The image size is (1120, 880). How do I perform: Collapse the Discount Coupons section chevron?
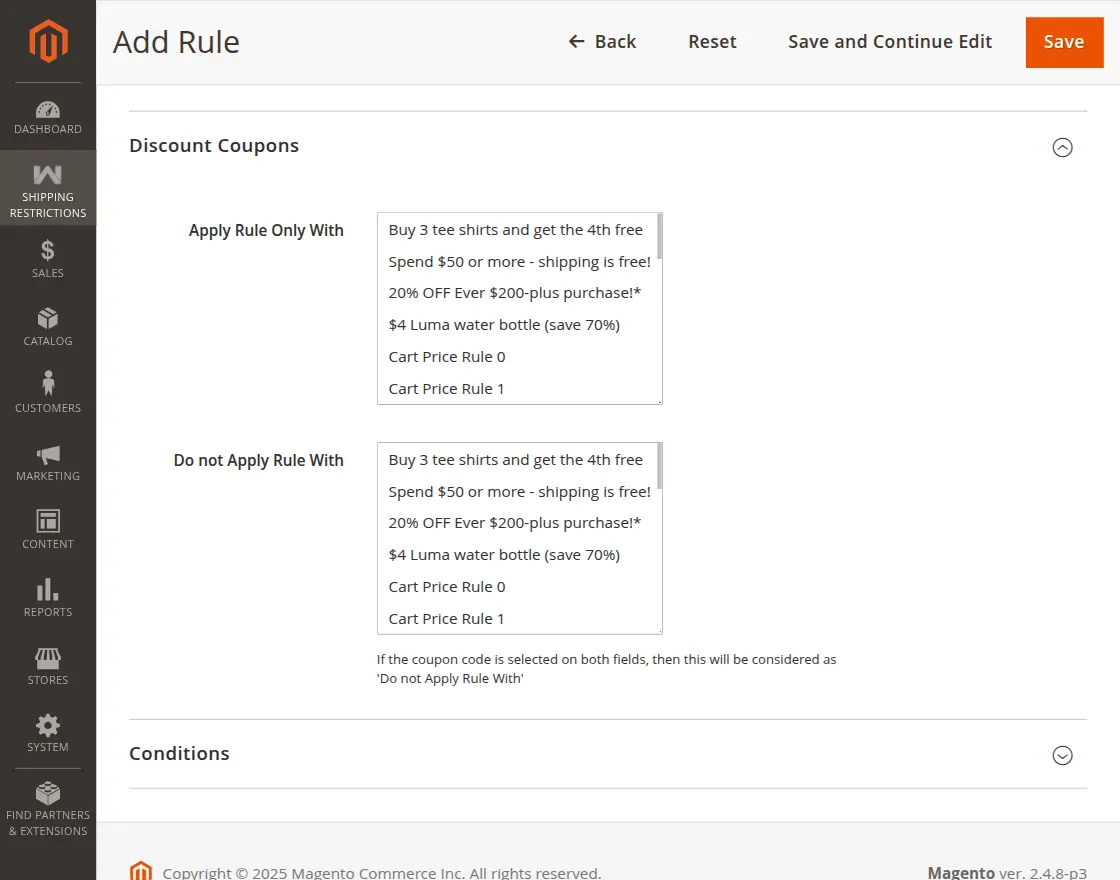(1062, 147)
